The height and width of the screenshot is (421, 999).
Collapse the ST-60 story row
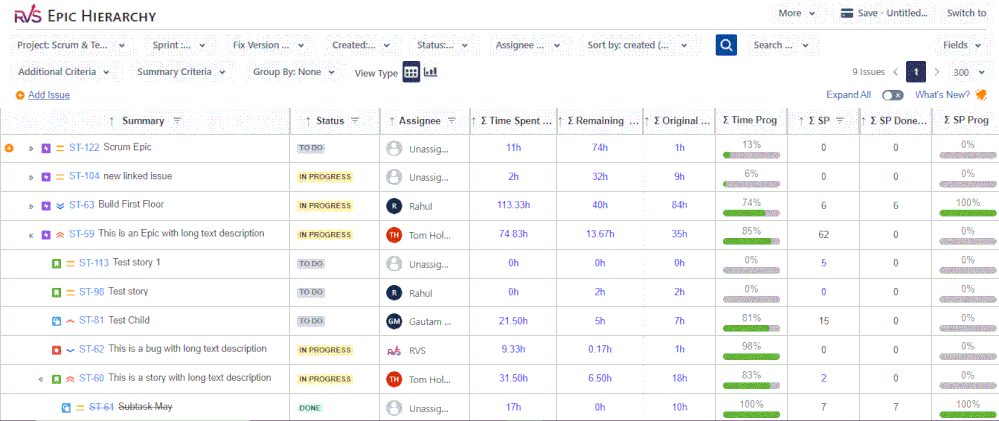41,379
